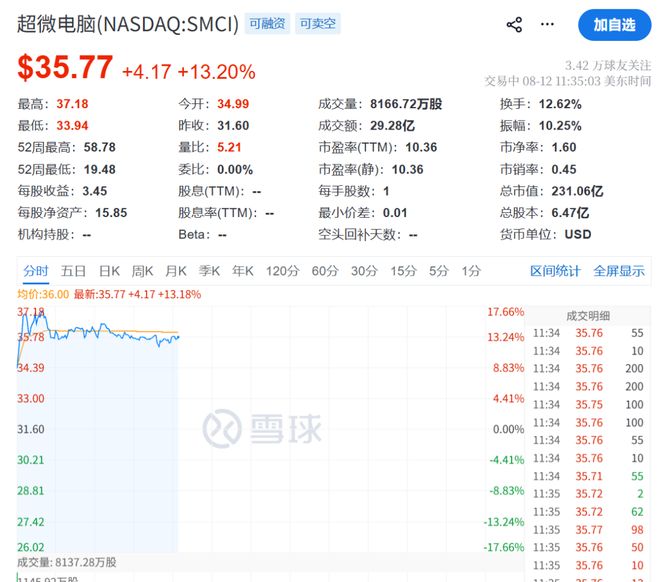Open 区间统计 link
Screen dimensions: 660x582
click(555, 271)
